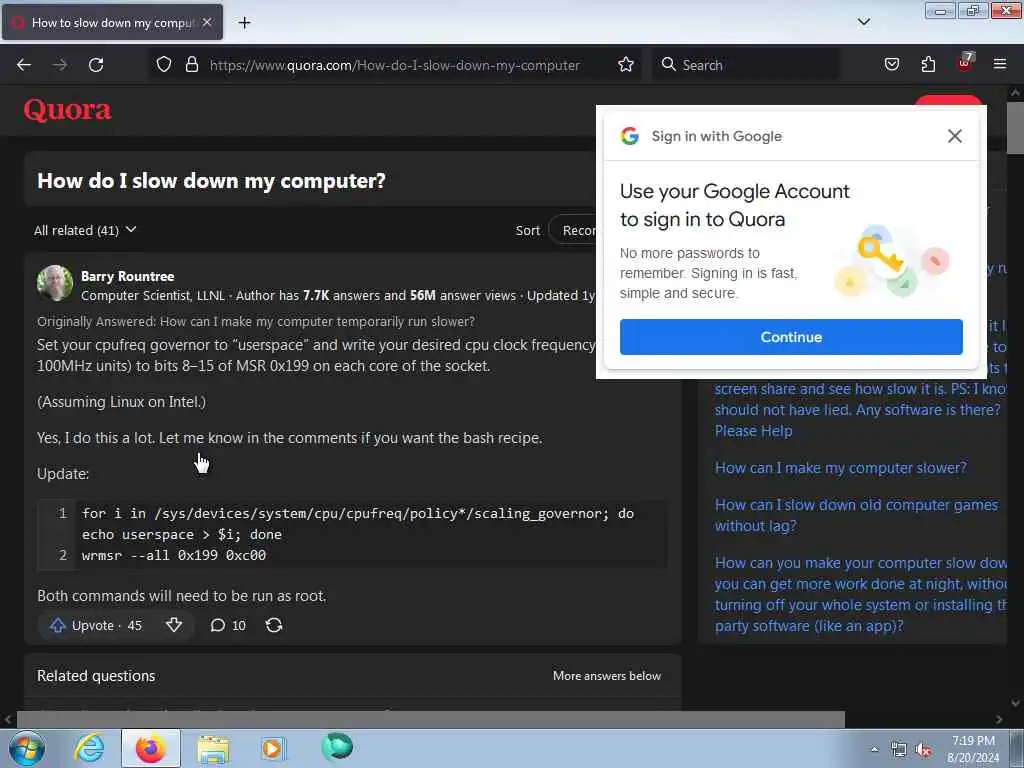Open the tracking protection shield icon

click(x=164, y=65)
